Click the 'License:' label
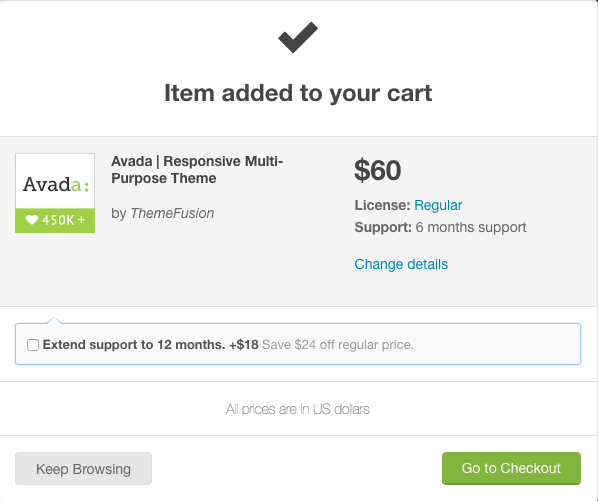The image size is (598, 501). point(383,206)
